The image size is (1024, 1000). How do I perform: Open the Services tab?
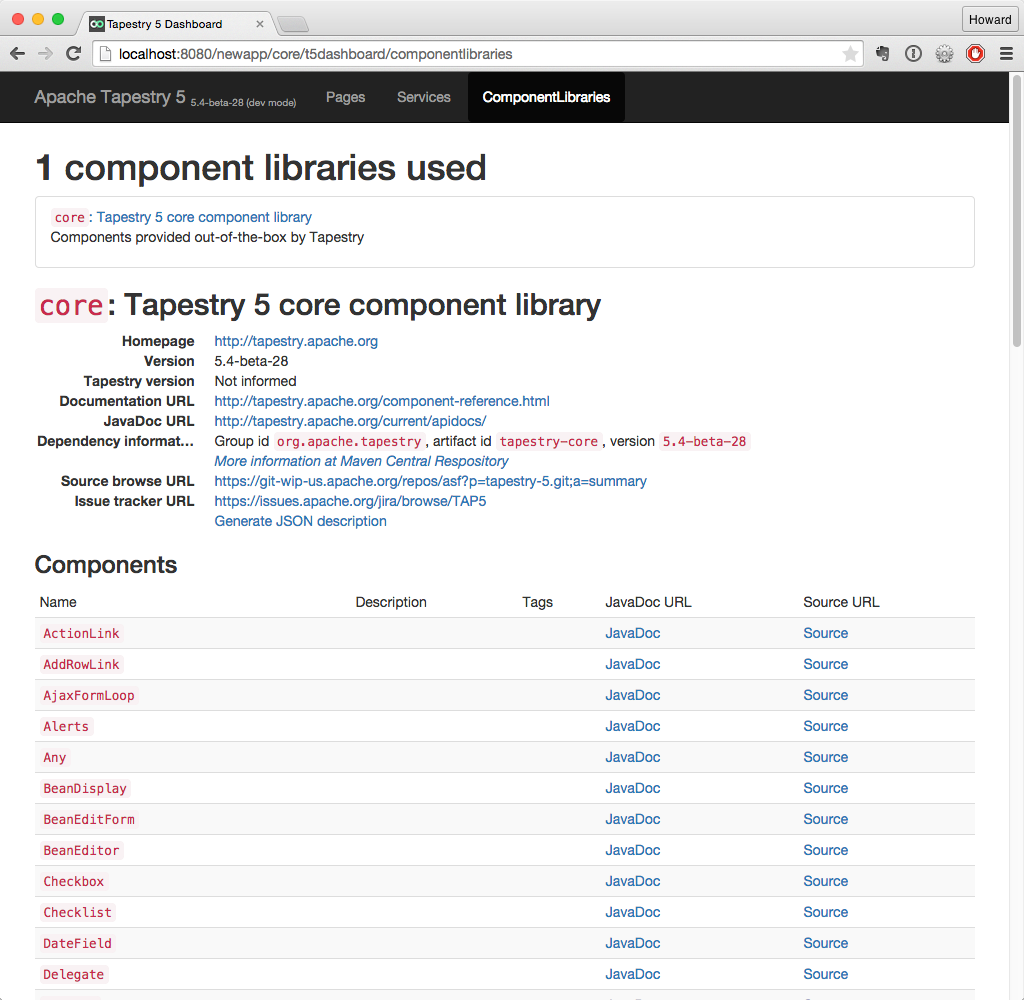424,97
